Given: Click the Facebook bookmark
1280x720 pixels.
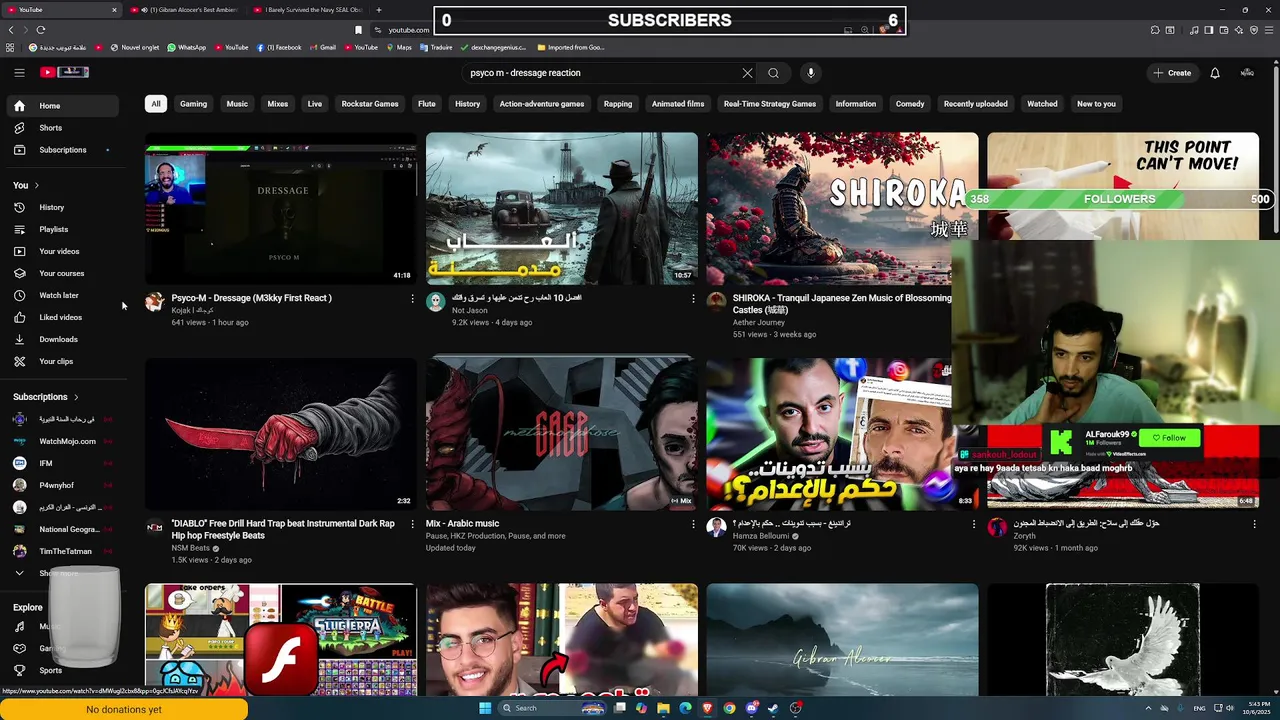Looking at the screenshot, I should [x=279, y=47].
